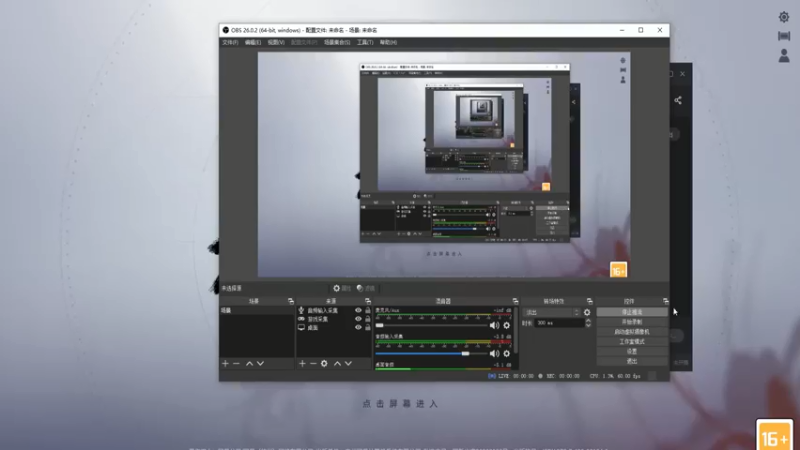Click the audio mixer vertical scrollbar
The image size is (800, 450).
(516, 331)
